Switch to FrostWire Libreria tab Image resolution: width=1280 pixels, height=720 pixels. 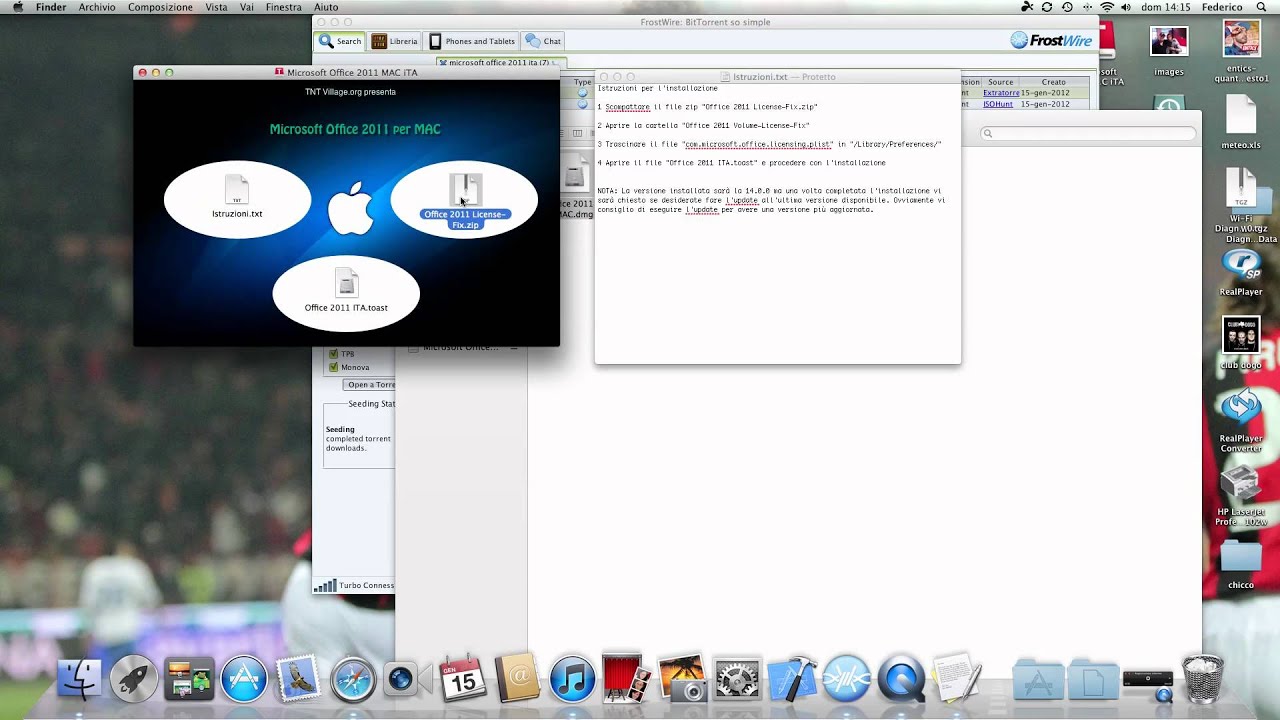coord(395,41)
